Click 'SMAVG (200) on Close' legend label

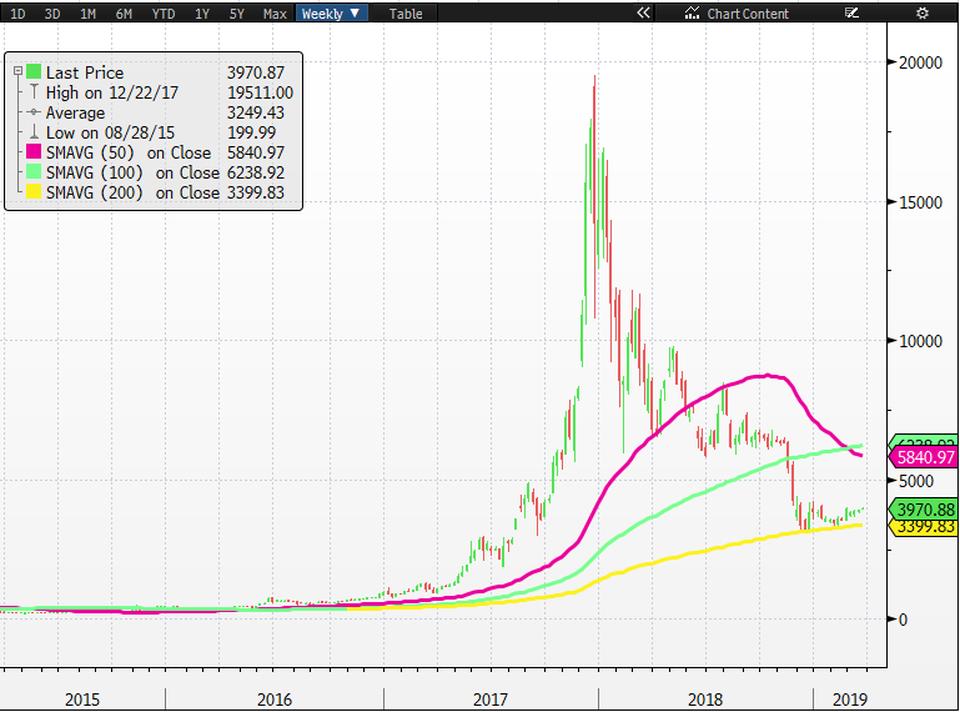point(133,192)
